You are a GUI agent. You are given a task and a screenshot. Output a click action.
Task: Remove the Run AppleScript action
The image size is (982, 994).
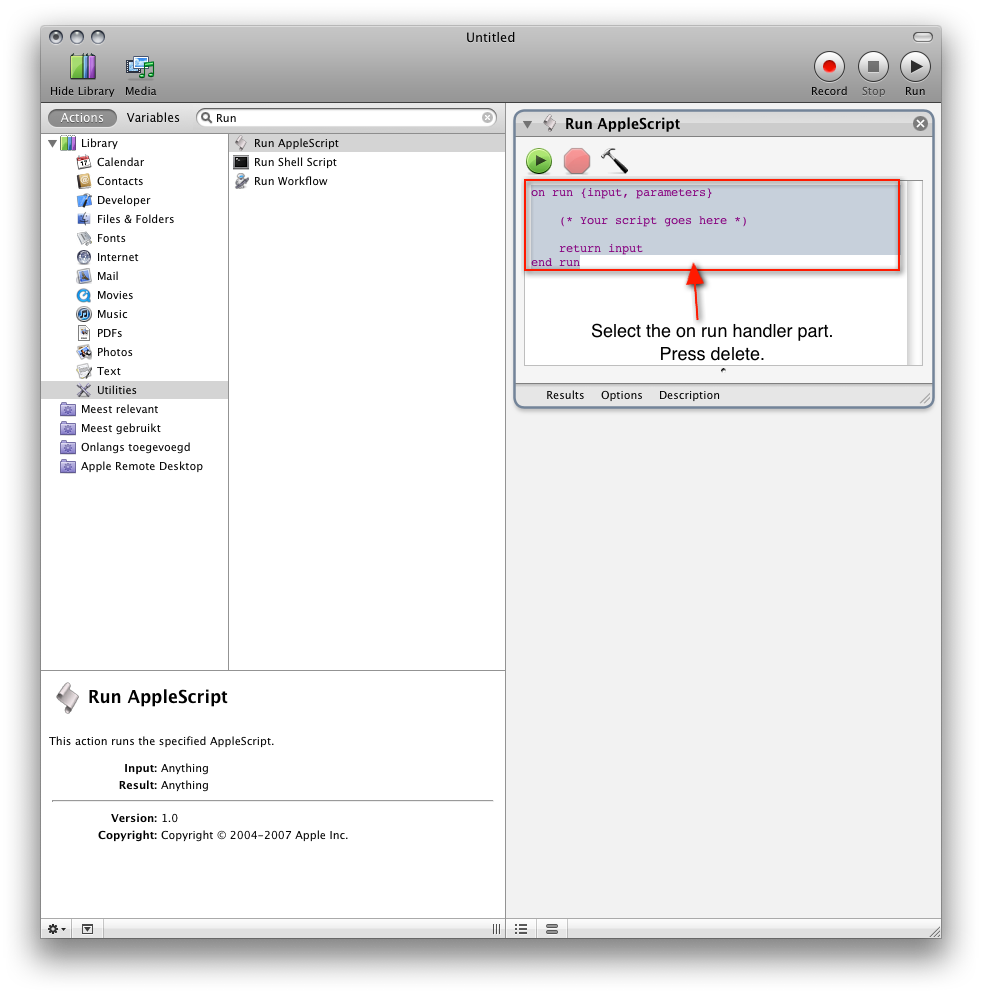pos(921,124)
